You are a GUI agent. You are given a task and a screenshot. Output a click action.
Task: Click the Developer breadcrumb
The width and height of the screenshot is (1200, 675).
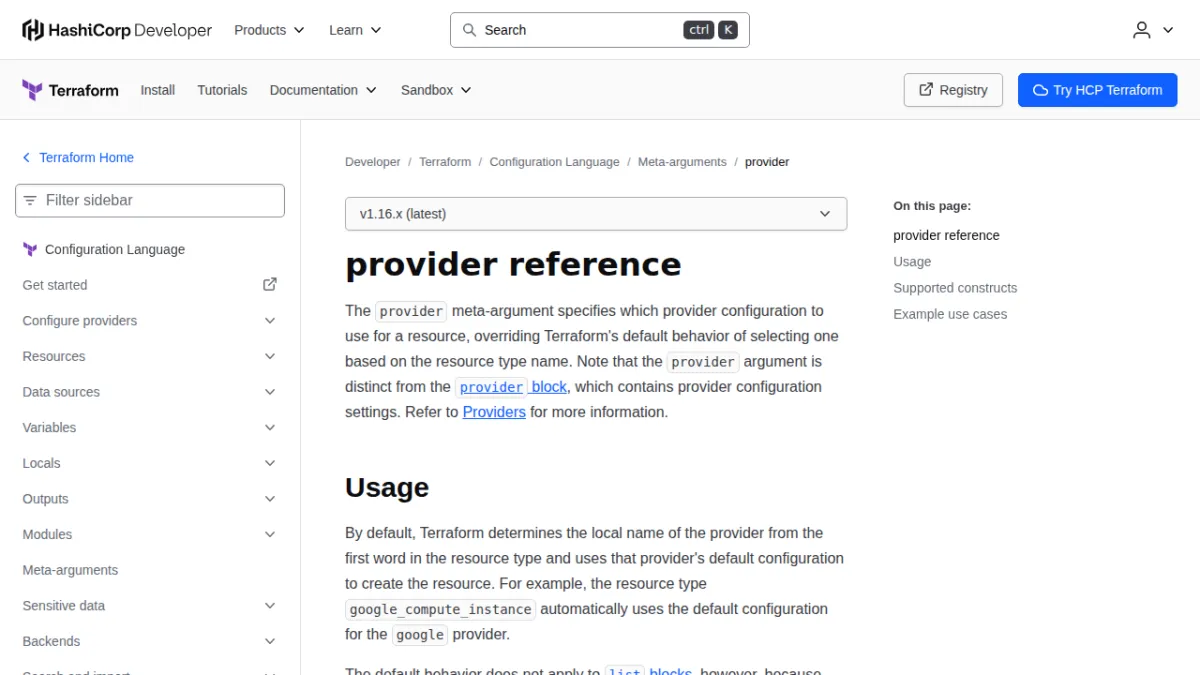[373, 162]
